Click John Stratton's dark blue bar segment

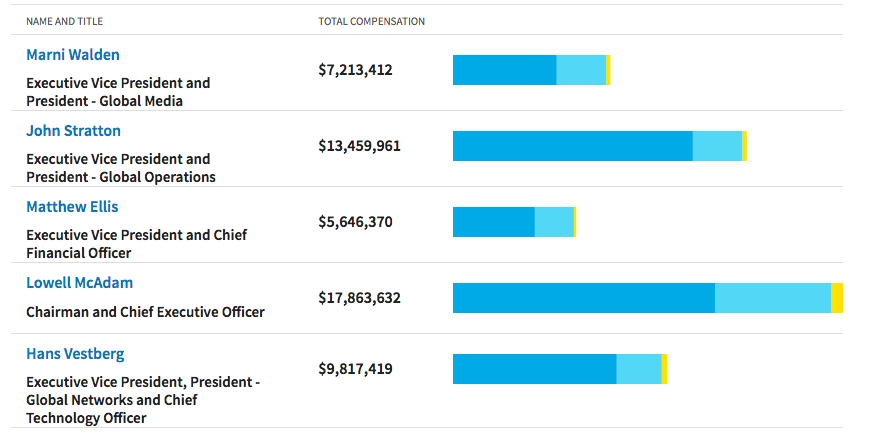pos(573,146)
